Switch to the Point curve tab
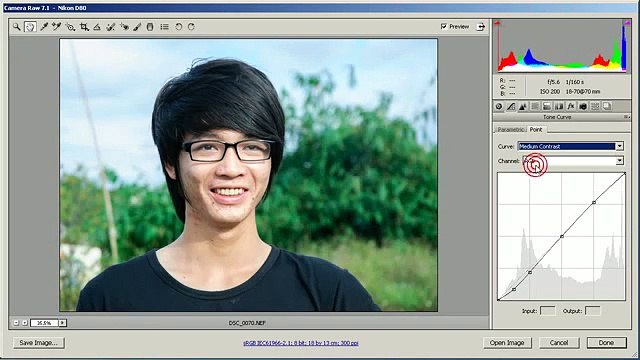 coord(536,129)
